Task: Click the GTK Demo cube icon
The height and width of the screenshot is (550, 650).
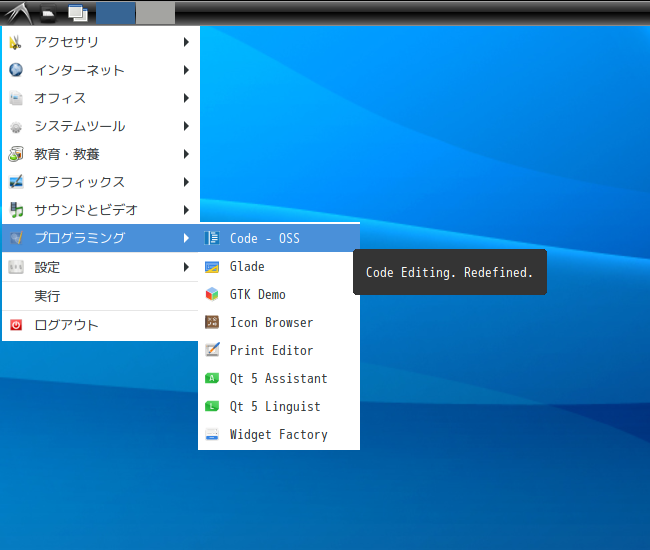Action: coord(212,294)
